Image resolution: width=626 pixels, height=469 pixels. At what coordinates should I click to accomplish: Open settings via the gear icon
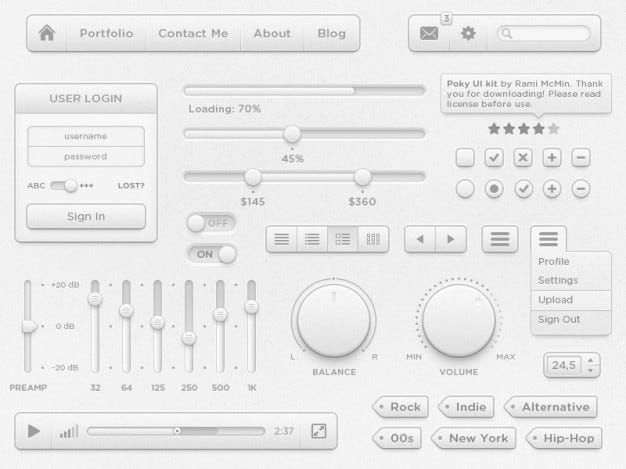[x=468, y=33]
